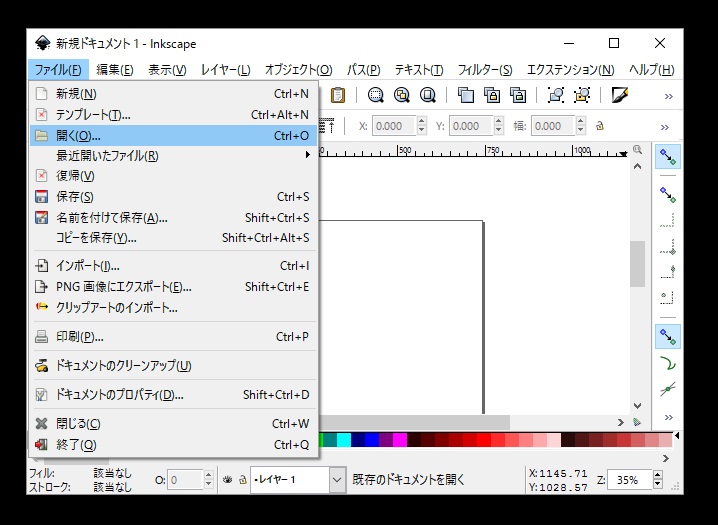The image size is (718, 525).
Task: Toggle layer visibility eye icon in status bar
Action: click(x=228, y=480)
